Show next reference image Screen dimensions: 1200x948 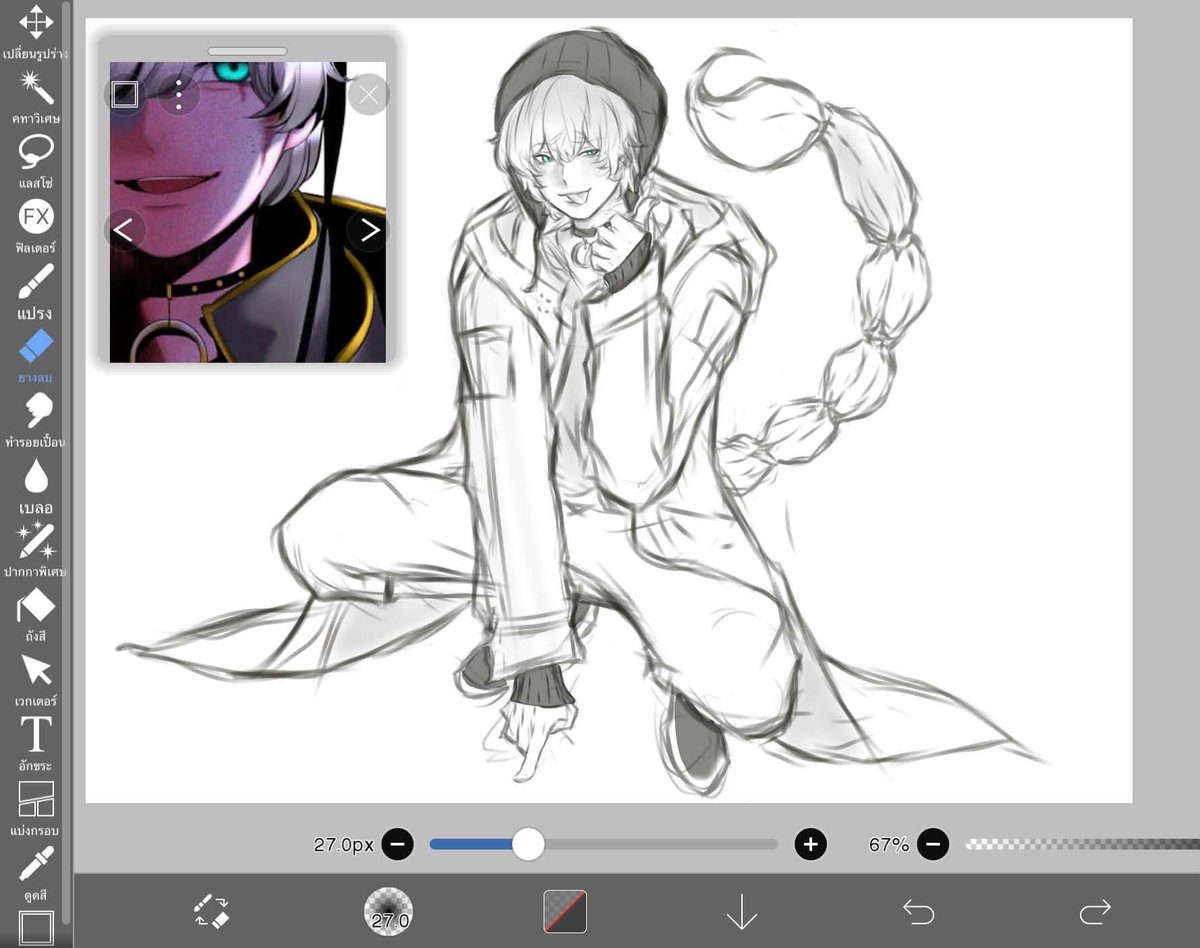click(369, 231)
